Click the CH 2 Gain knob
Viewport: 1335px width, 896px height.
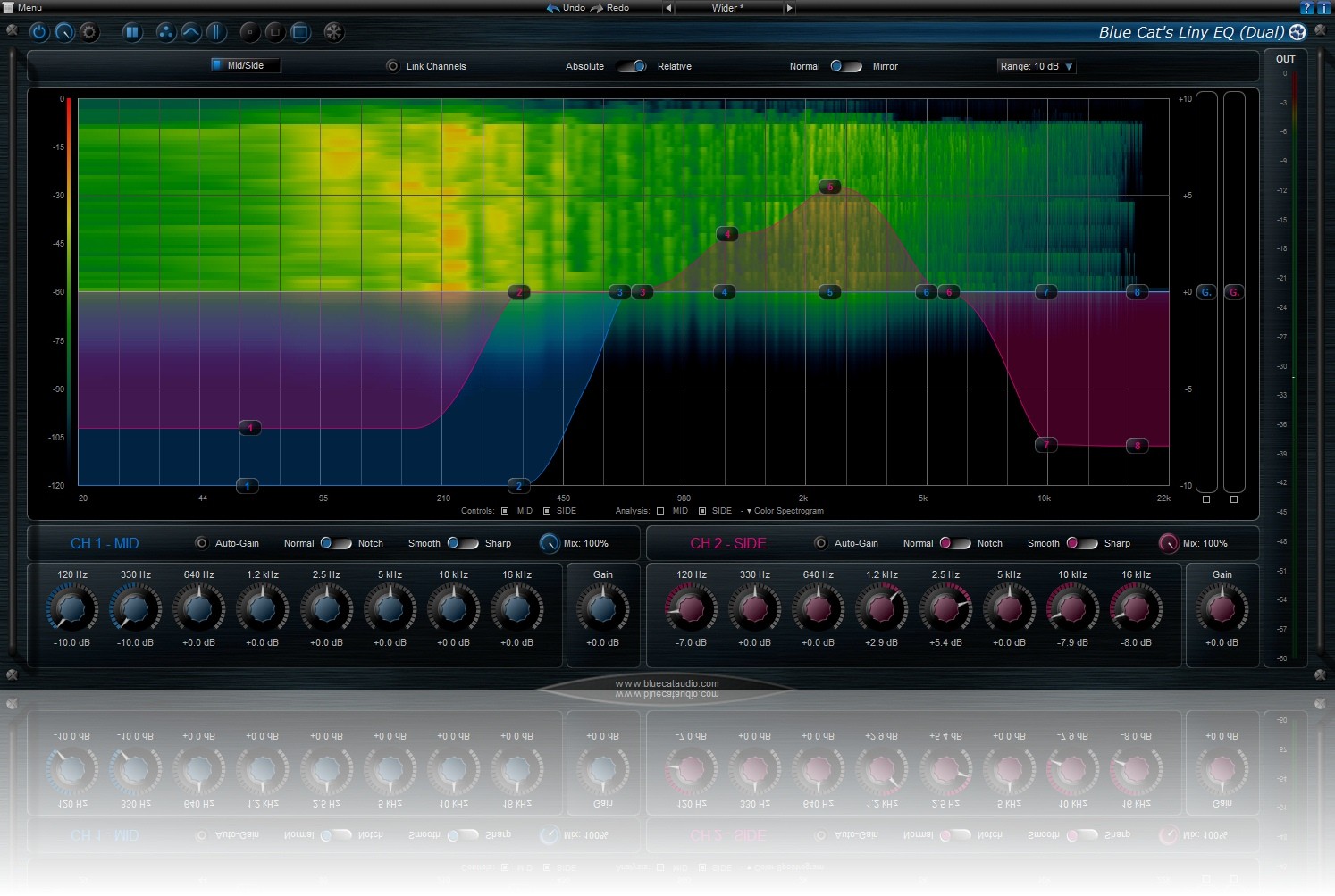pyautogui.click(x=1222, y=609)
